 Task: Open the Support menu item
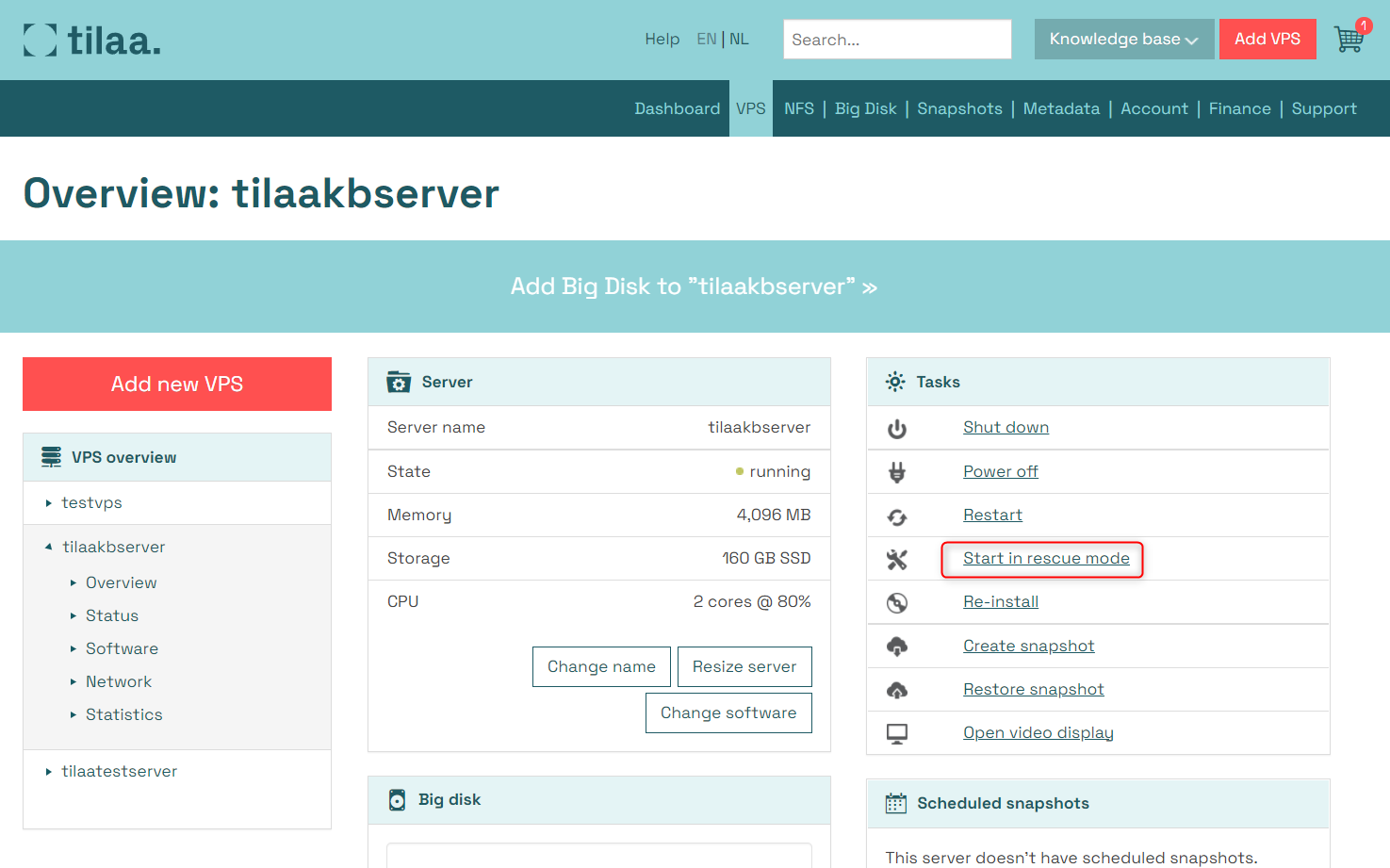pos(1324,108)
